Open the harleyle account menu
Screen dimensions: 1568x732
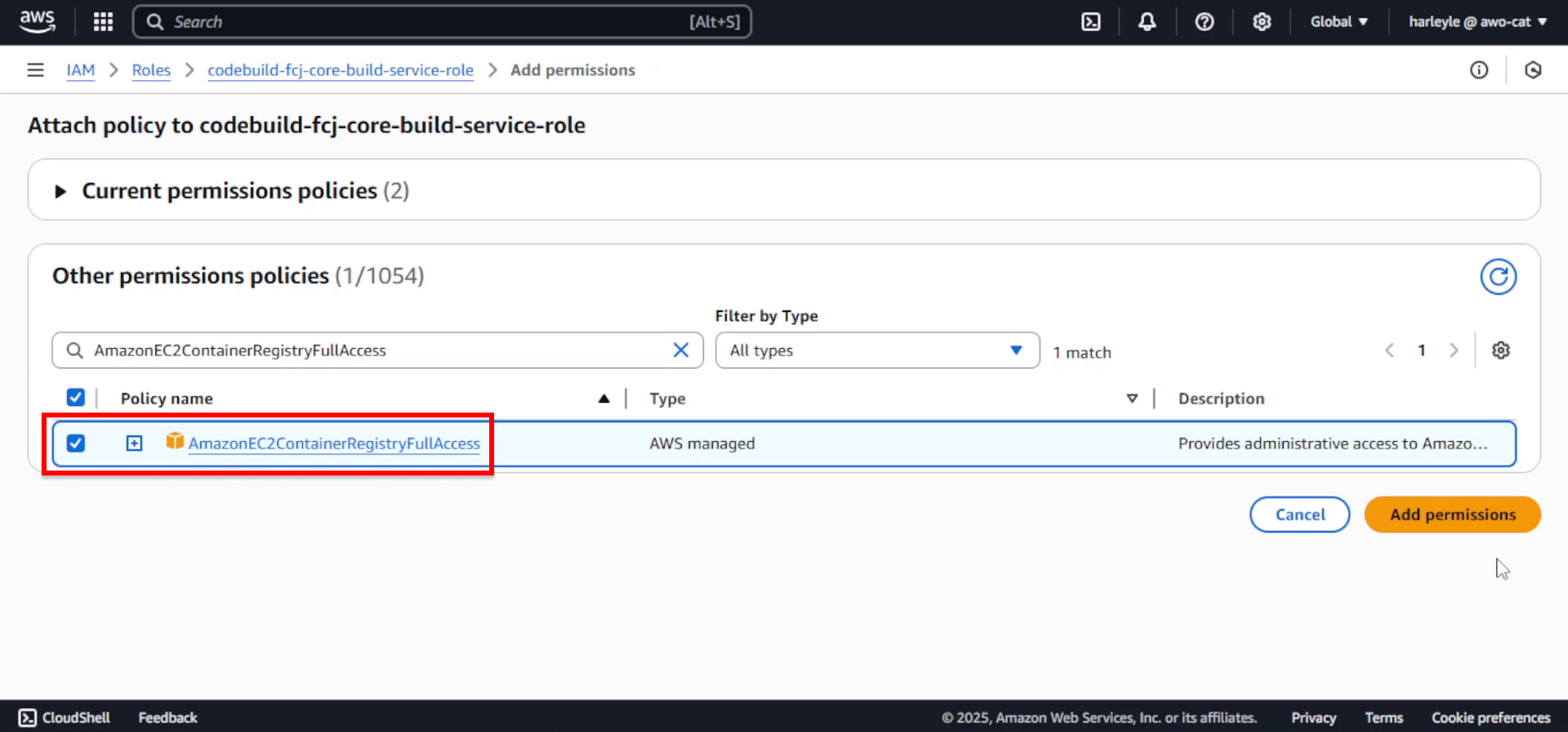pos(1477,22)
